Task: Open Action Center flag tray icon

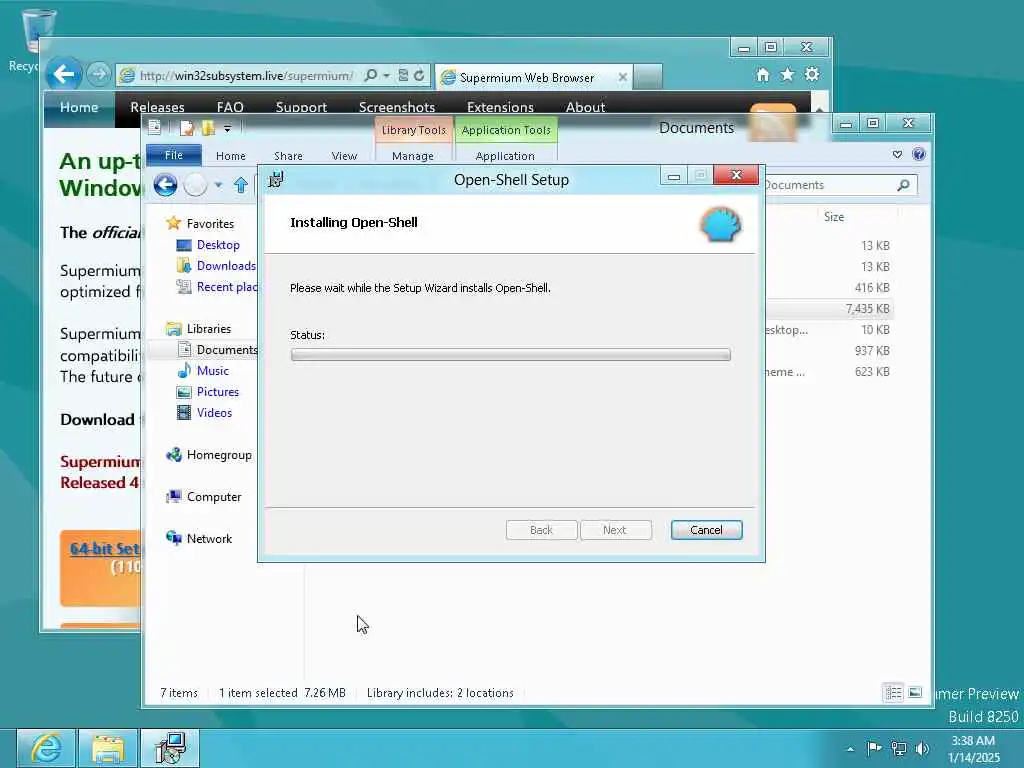Action: 874,748
